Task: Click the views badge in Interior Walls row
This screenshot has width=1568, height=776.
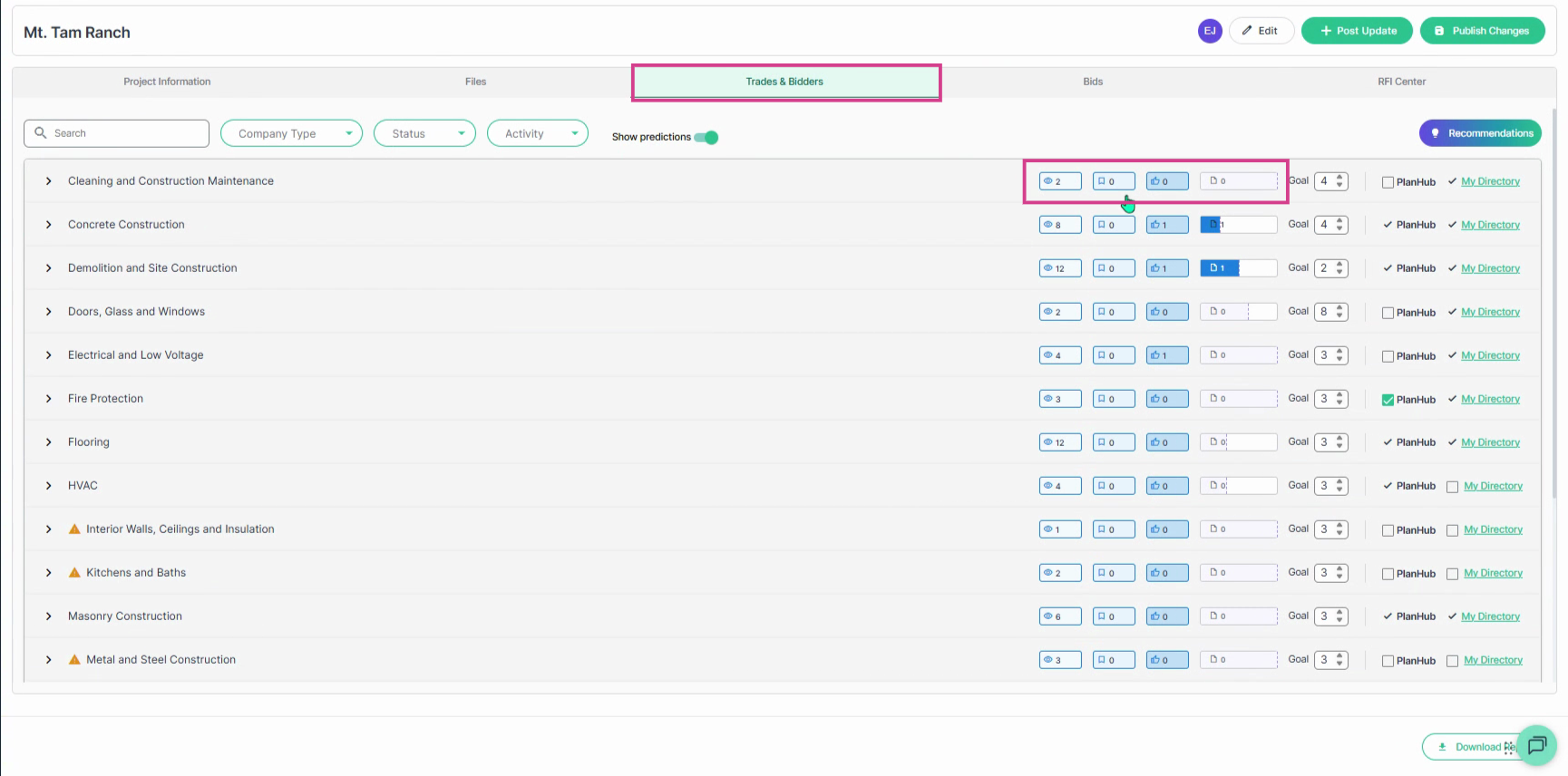Action: point(1060,529)
